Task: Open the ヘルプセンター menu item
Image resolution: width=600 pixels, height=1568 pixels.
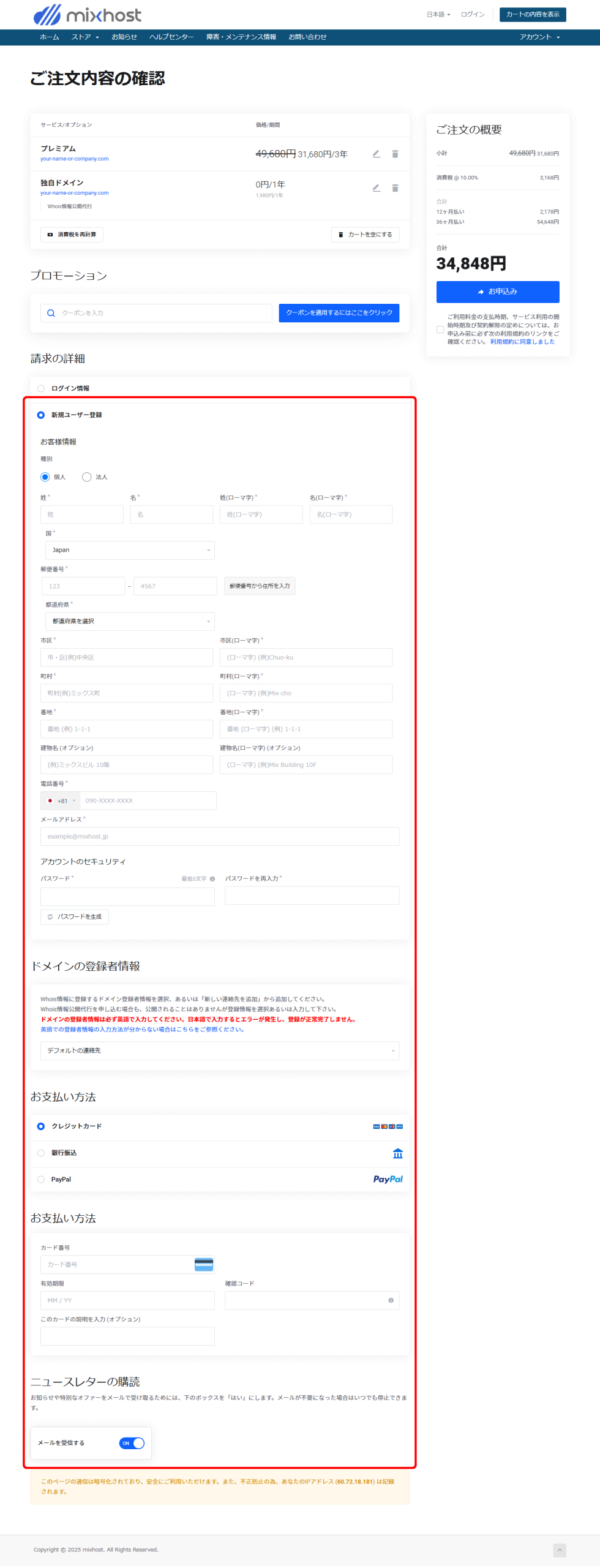Action: (171, 37)
